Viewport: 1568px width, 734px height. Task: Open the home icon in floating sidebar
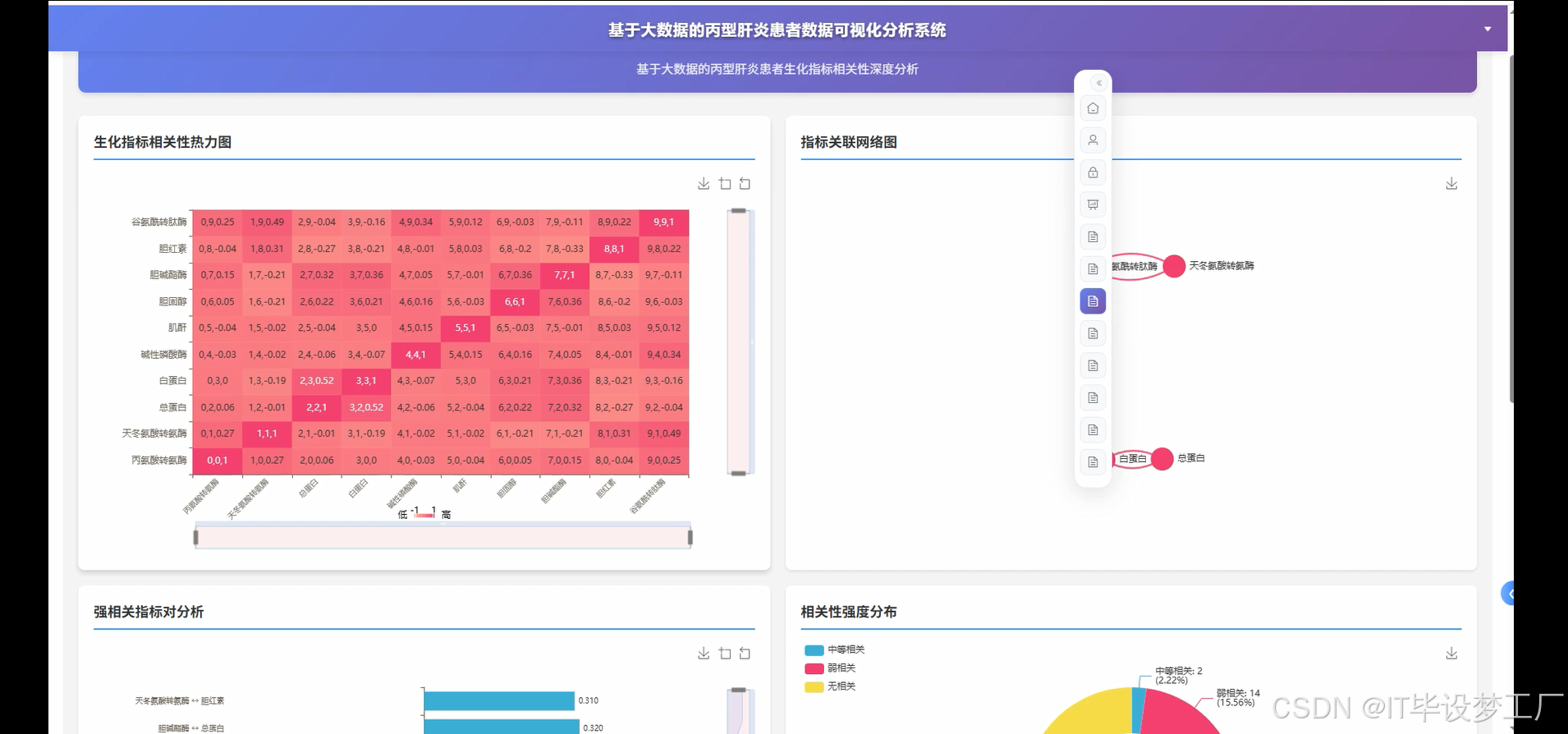1093,108
